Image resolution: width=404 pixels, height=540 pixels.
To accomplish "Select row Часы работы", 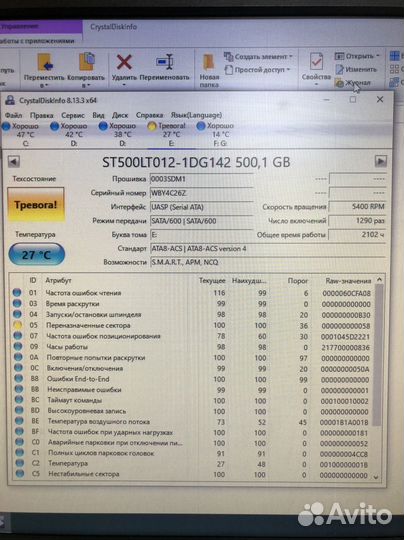I will pyautogui.click(x=192, y=347).
